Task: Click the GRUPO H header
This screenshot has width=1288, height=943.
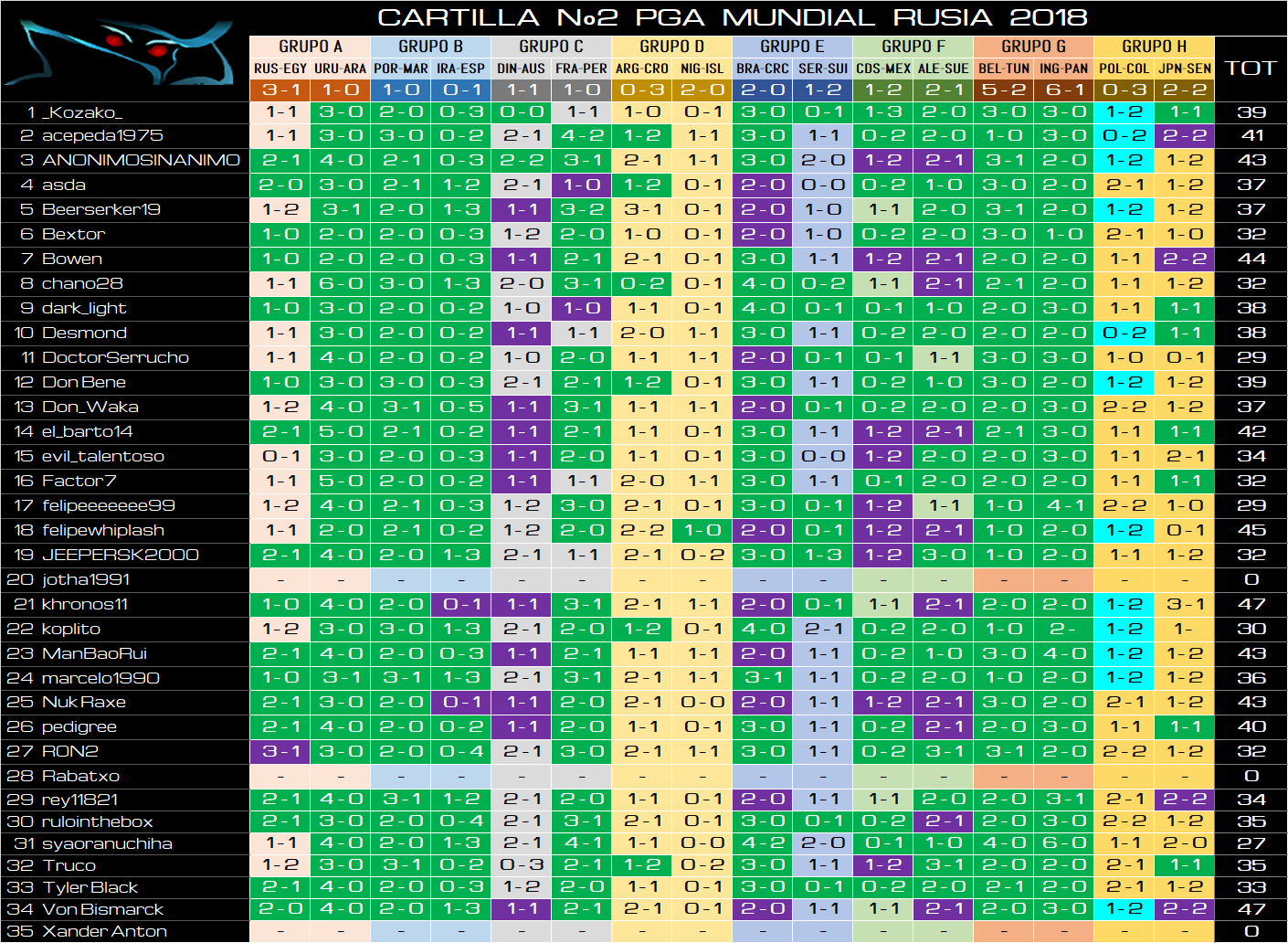Action: coord(1154,47)
